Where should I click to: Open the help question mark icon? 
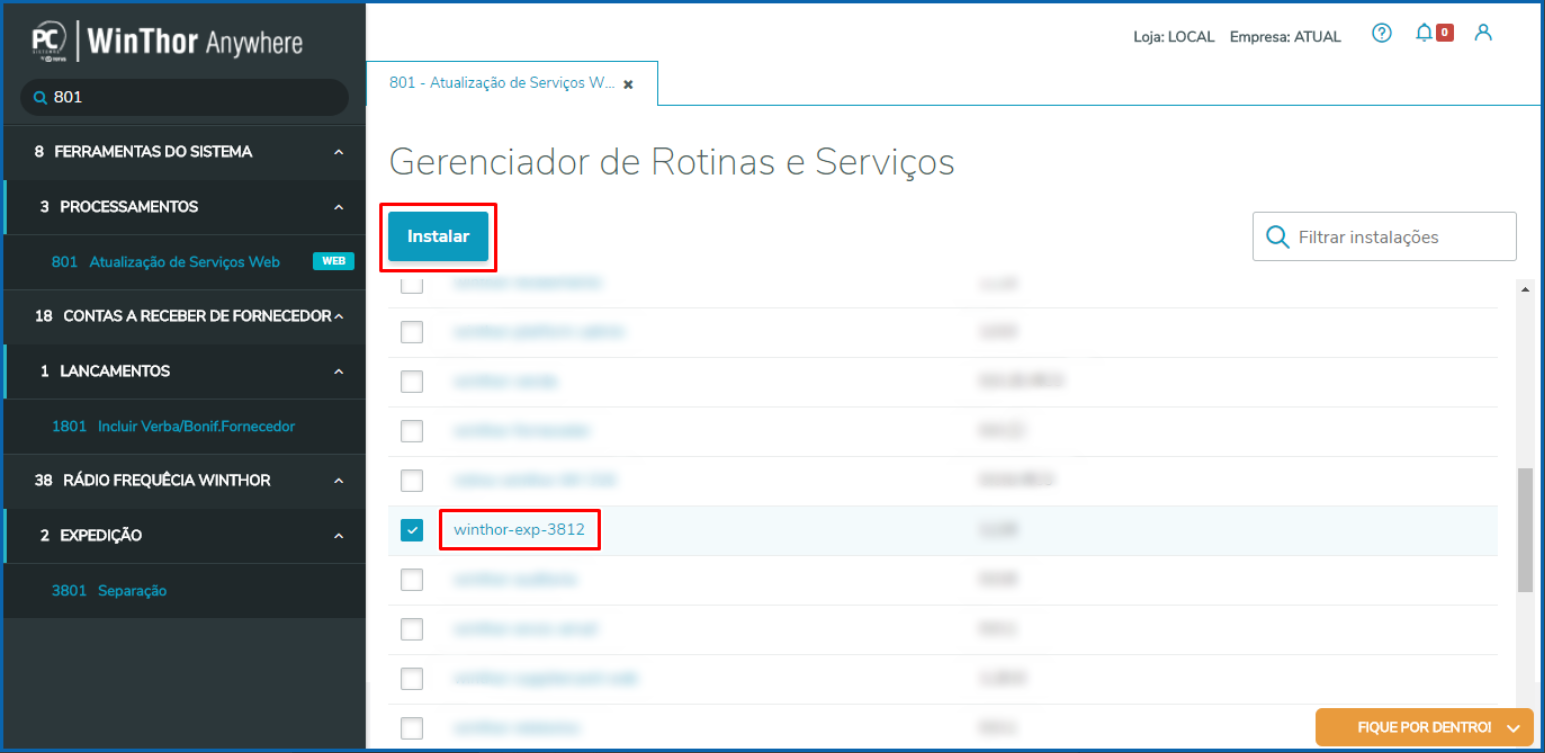point(1382,33)
